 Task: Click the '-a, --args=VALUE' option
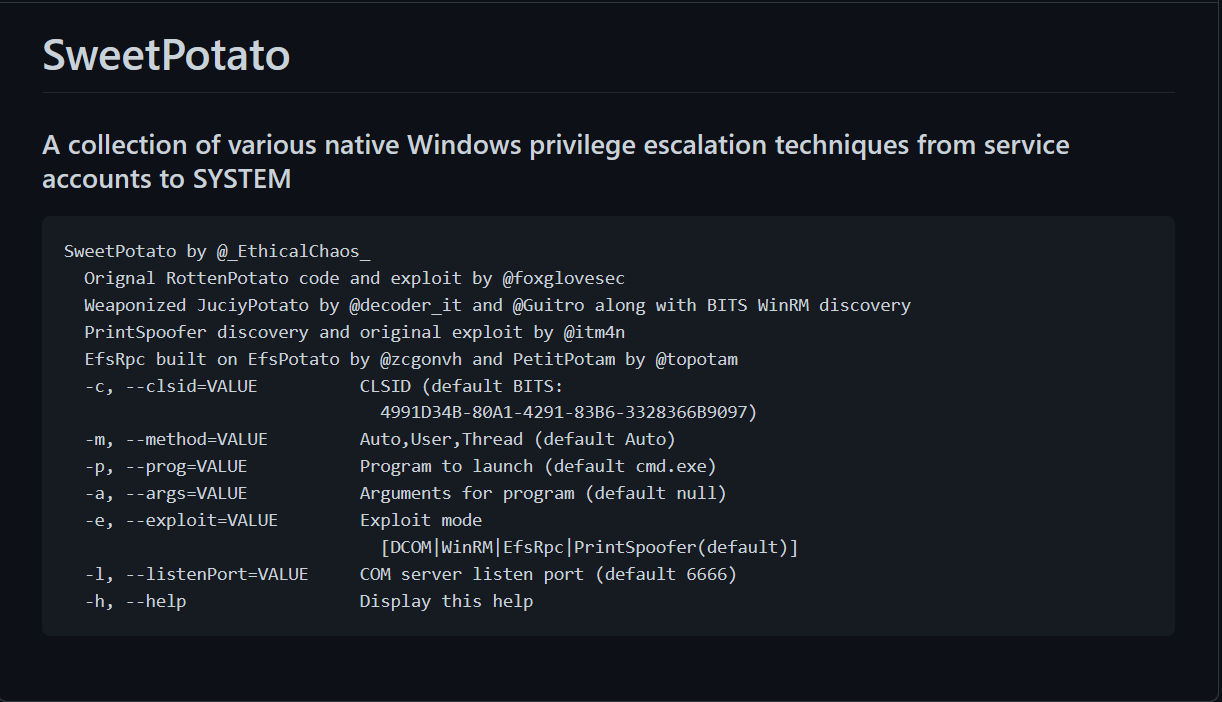coord(166,493)
